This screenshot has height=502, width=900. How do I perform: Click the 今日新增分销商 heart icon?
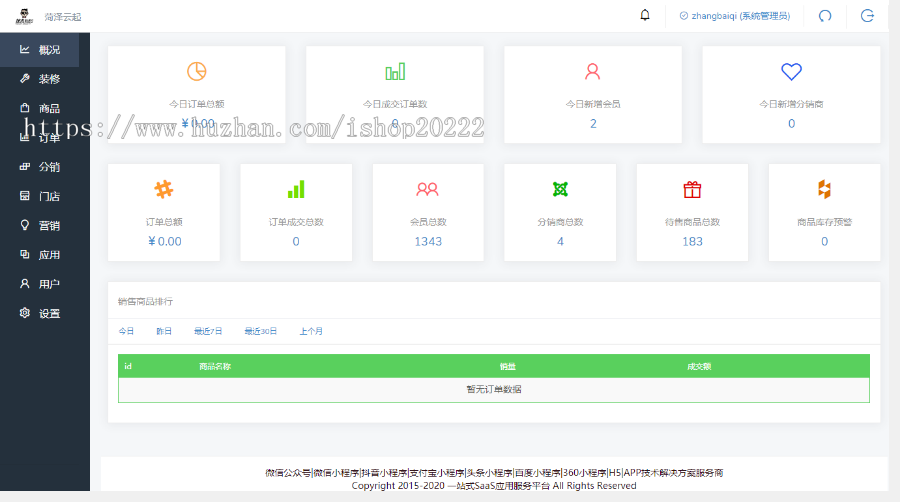click(x=791, y=71)
